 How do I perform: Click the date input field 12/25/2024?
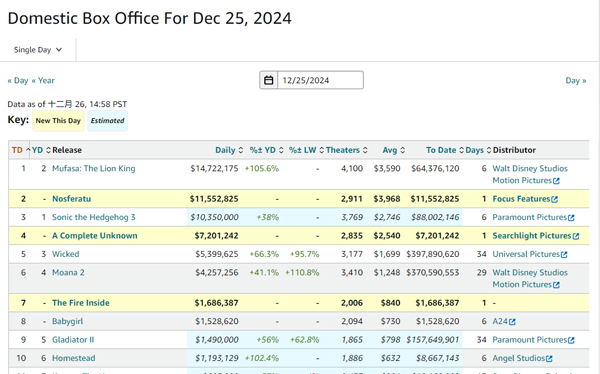pyautogui.click(x=320, y=80)
